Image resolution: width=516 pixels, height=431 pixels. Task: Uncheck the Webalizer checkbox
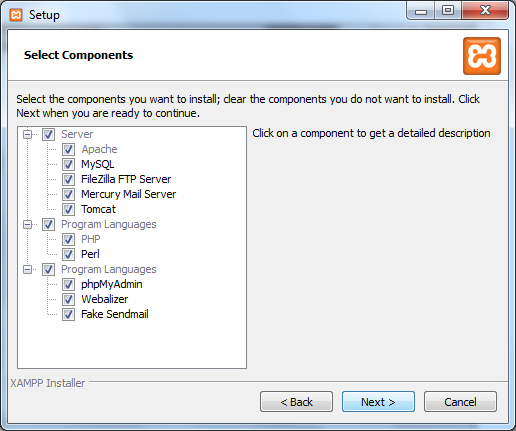coord(68,299)
